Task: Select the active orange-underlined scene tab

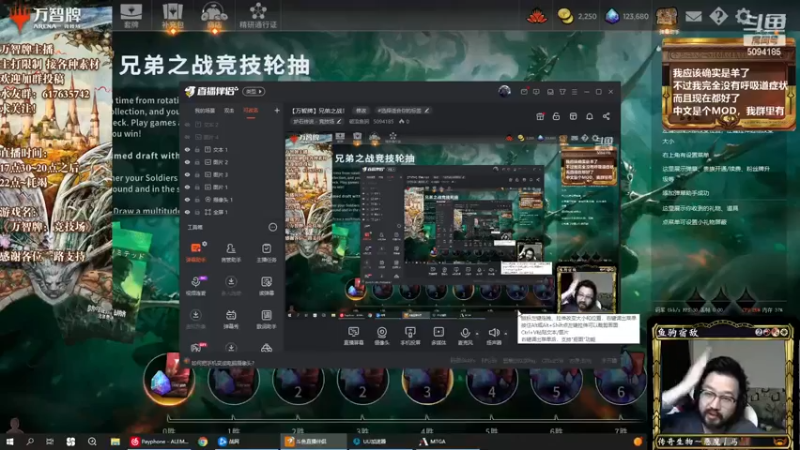Action: coord(251,111)
